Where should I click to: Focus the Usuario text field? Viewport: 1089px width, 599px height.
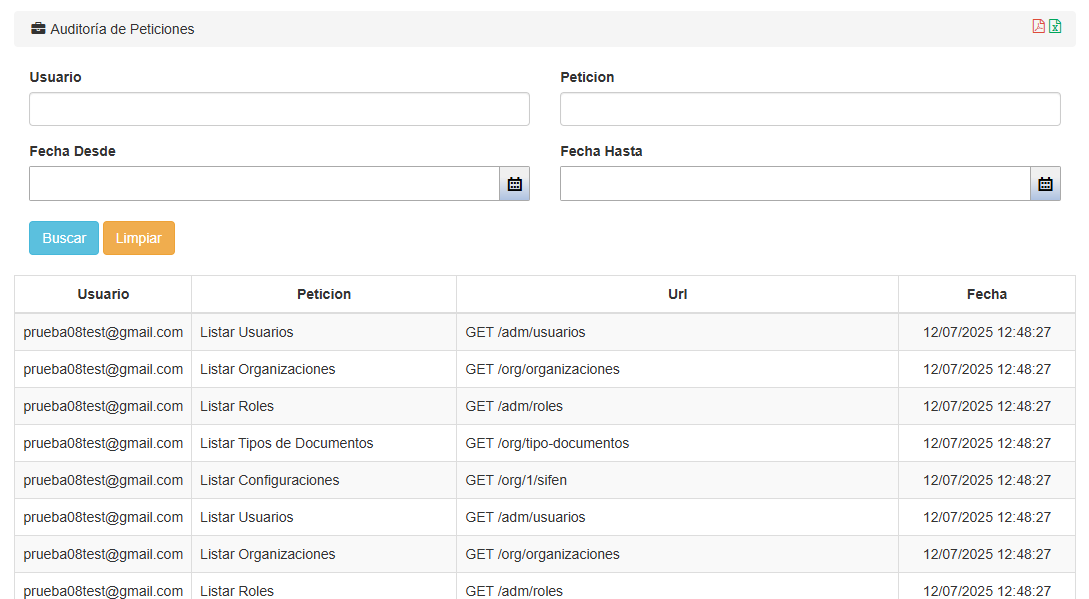tap(279, 110)
